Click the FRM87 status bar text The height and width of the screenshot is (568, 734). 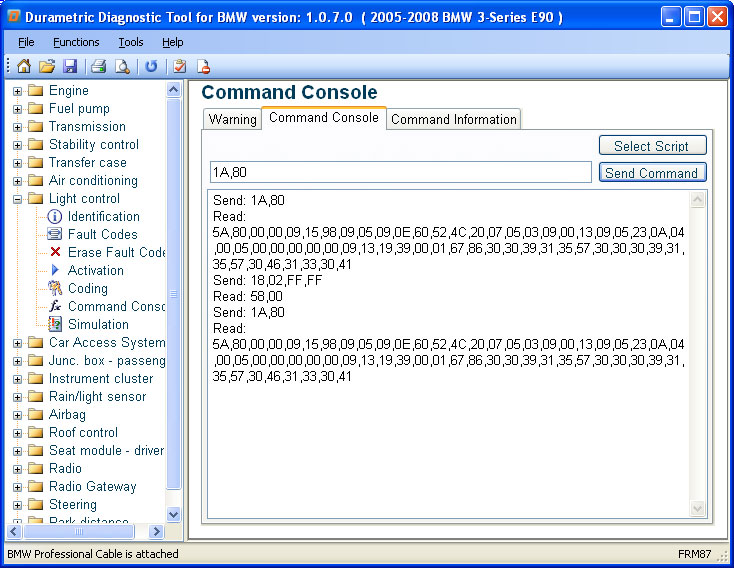click(694, 554)
